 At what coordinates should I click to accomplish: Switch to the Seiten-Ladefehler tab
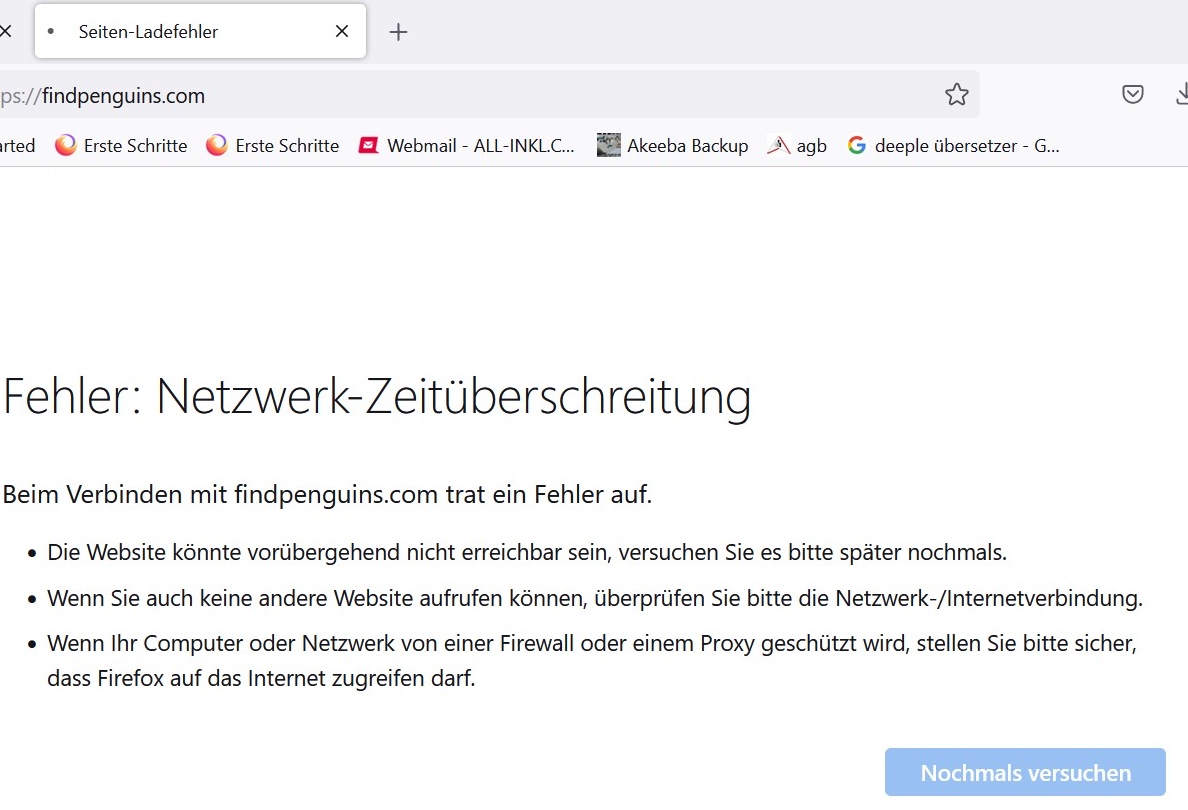click(x=190, y=32)
